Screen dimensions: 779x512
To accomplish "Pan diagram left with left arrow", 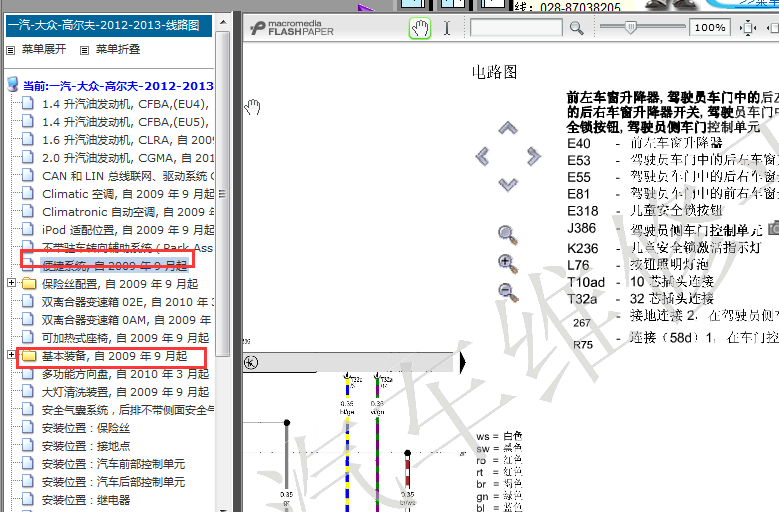I will [x=482, y=156].
